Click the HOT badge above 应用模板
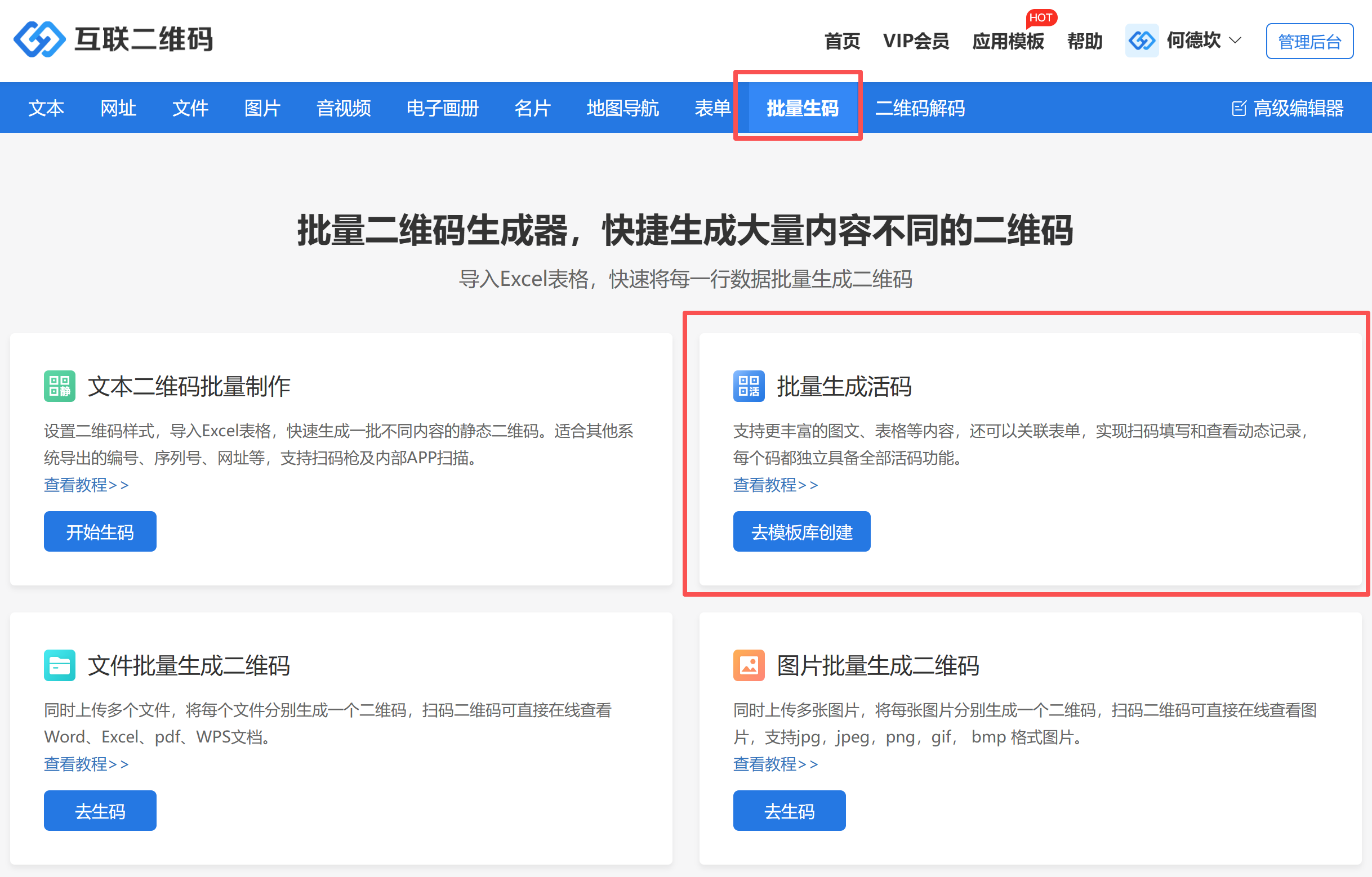 [1040, 17]
